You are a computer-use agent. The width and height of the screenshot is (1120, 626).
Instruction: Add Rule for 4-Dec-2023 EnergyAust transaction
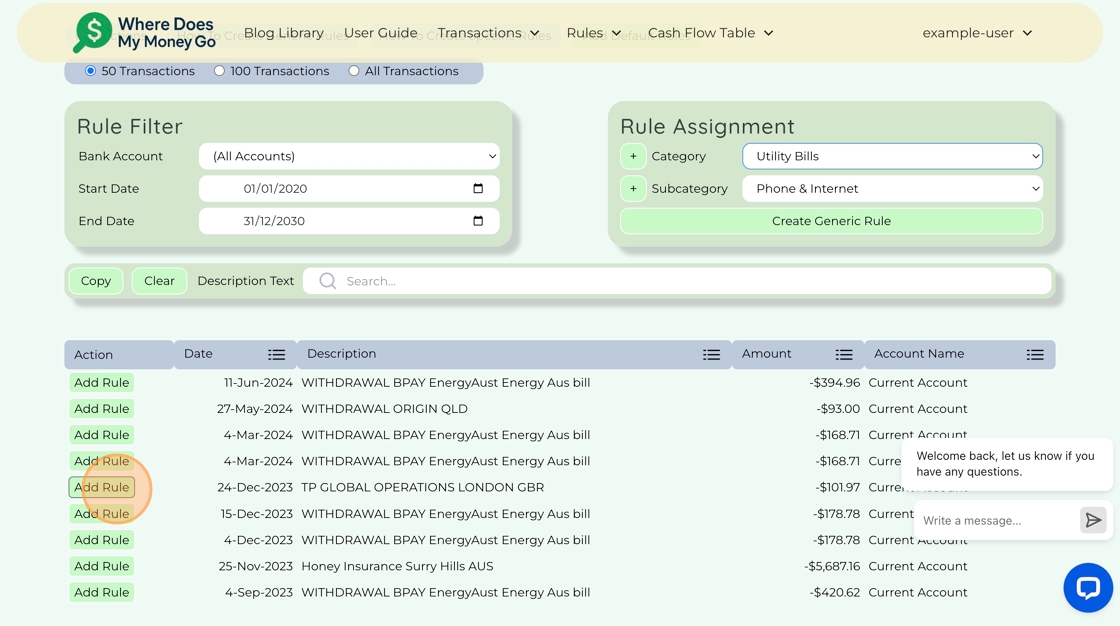101,540
